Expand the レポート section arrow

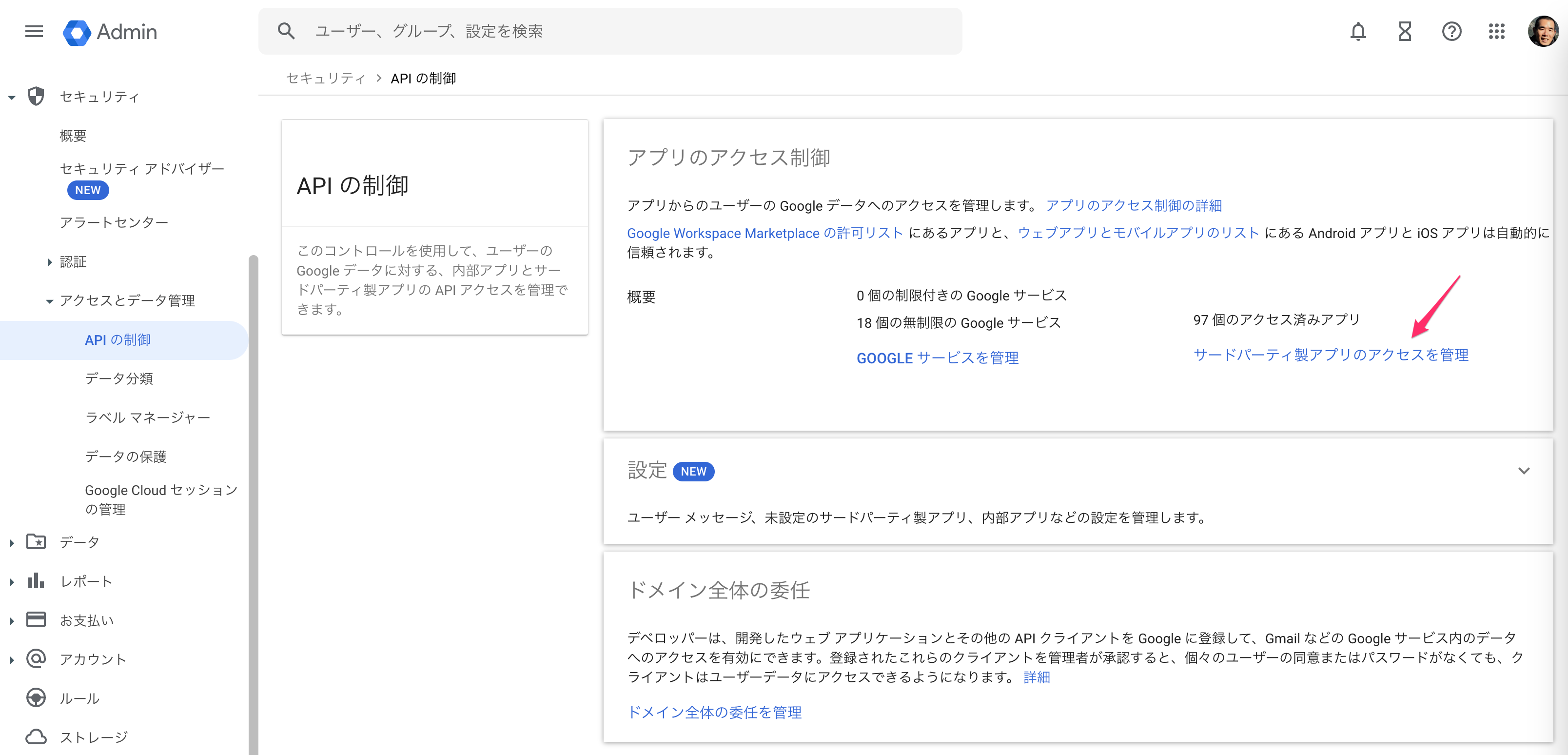12,581
